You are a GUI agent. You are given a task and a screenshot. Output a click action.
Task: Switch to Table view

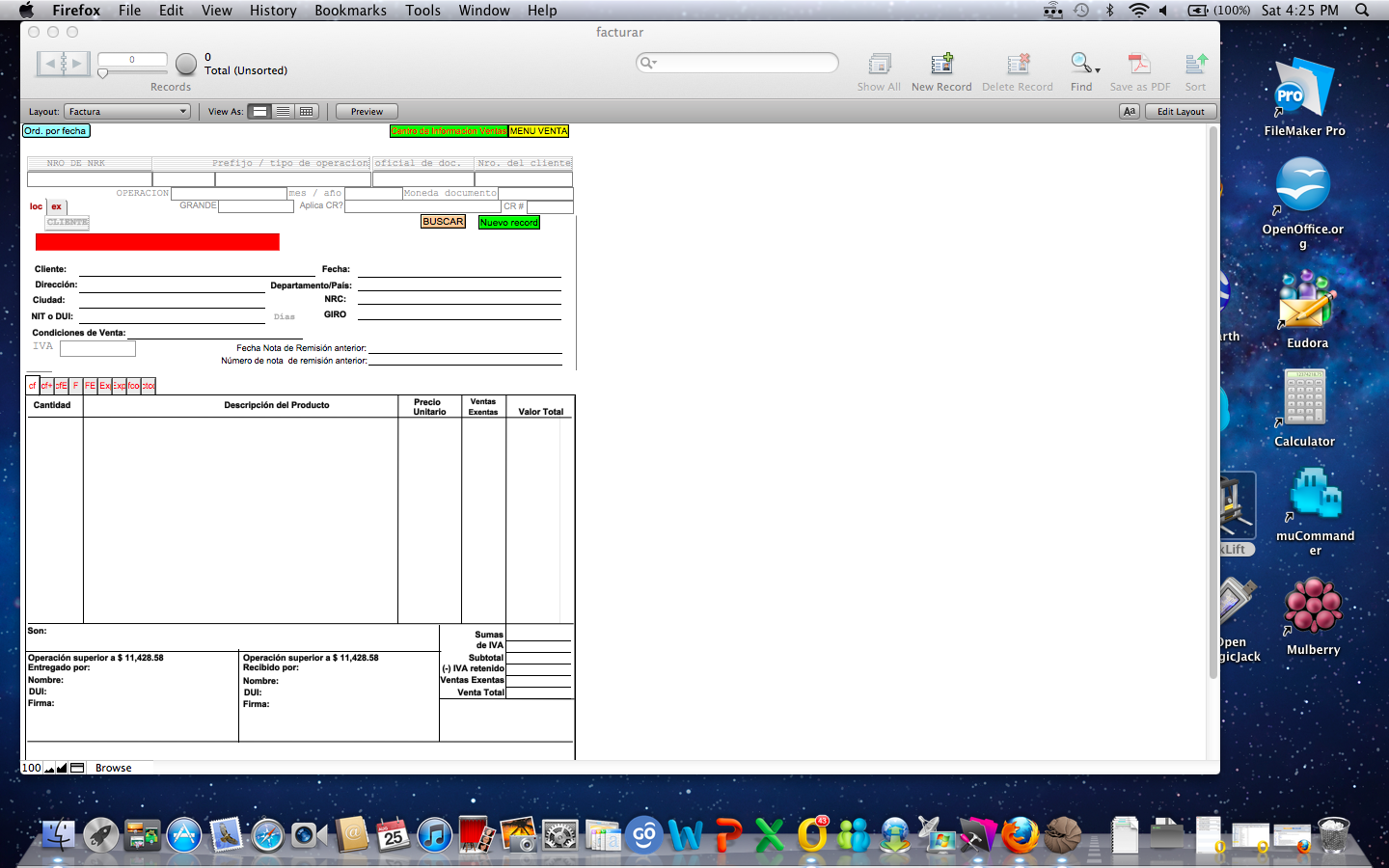307,111
